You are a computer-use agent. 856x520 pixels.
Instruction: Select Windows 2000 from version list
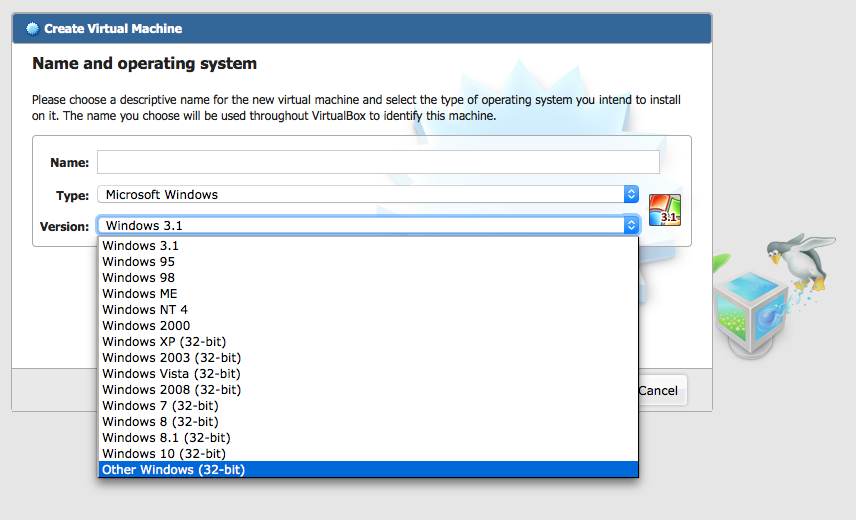click(145, 326)
